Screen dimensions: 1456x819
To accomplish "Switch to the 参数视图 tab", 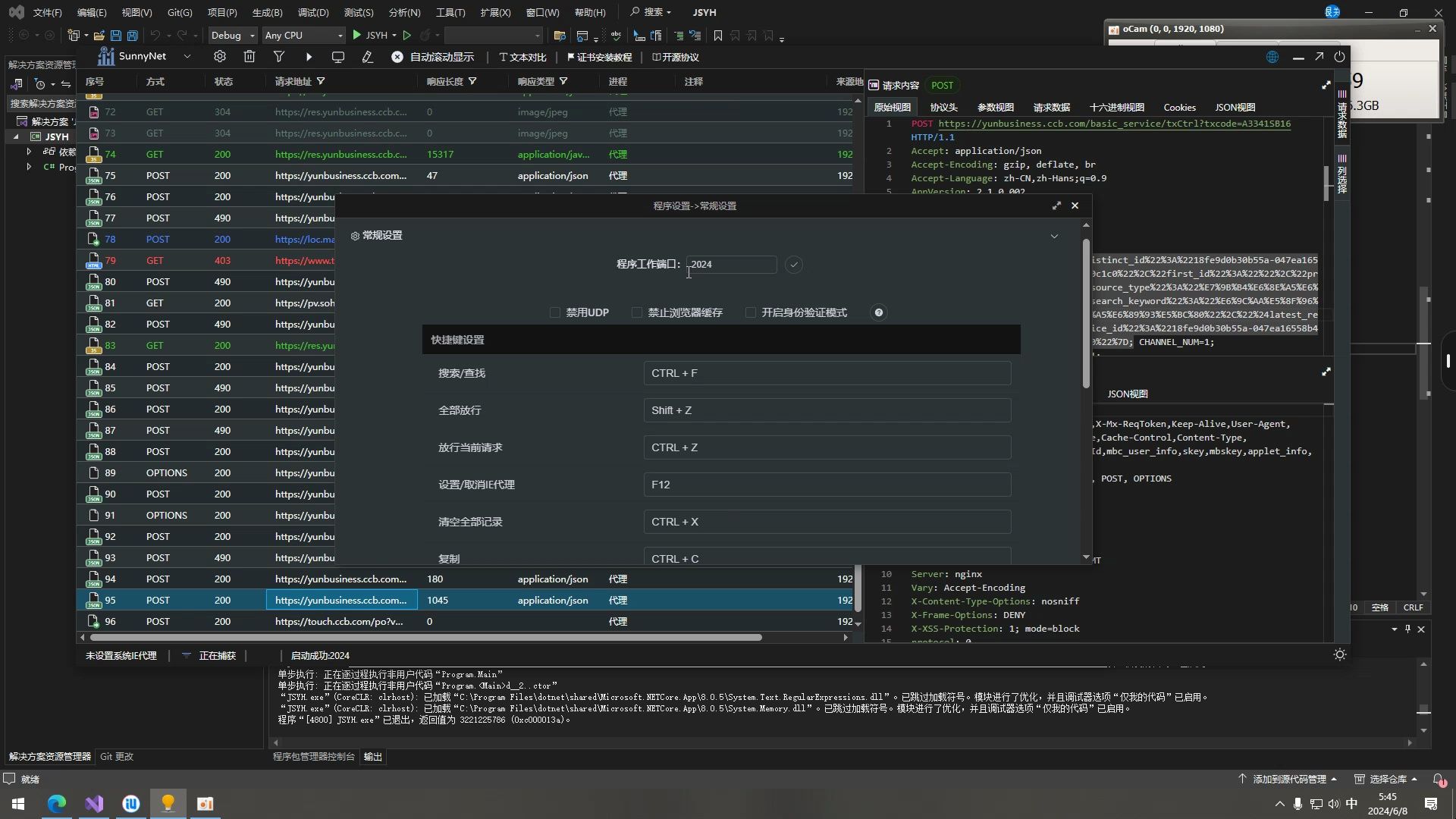I will click(996, 107).
